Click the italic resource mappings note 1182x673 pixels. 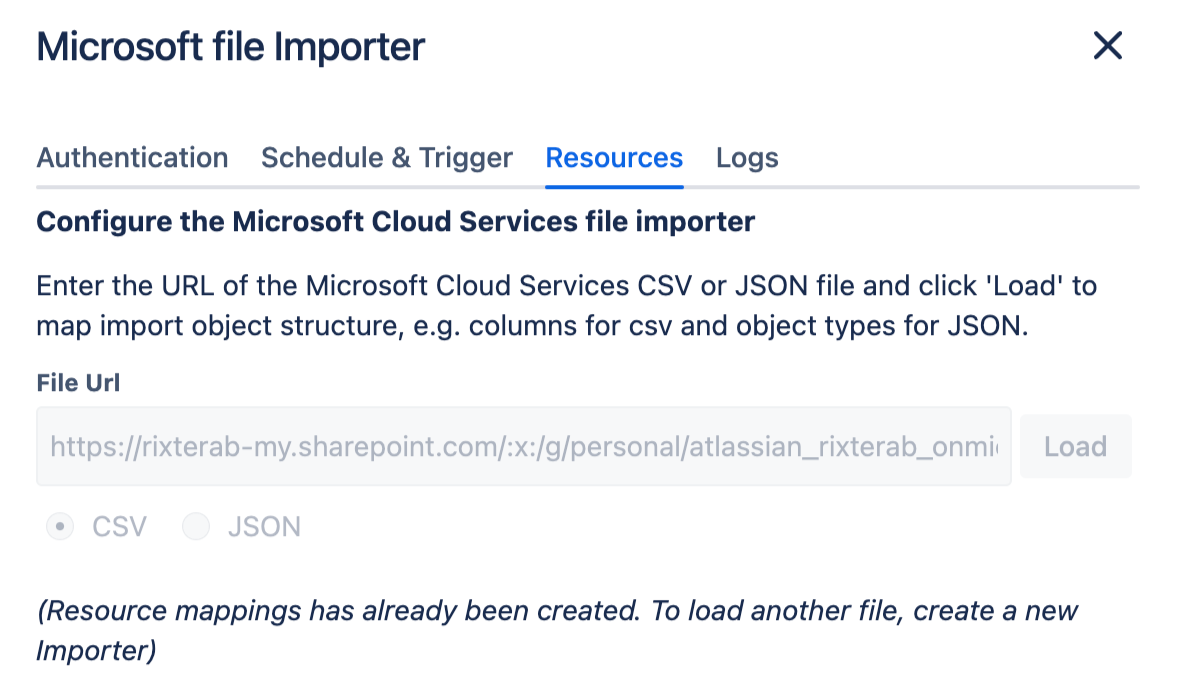coord(556,611)
